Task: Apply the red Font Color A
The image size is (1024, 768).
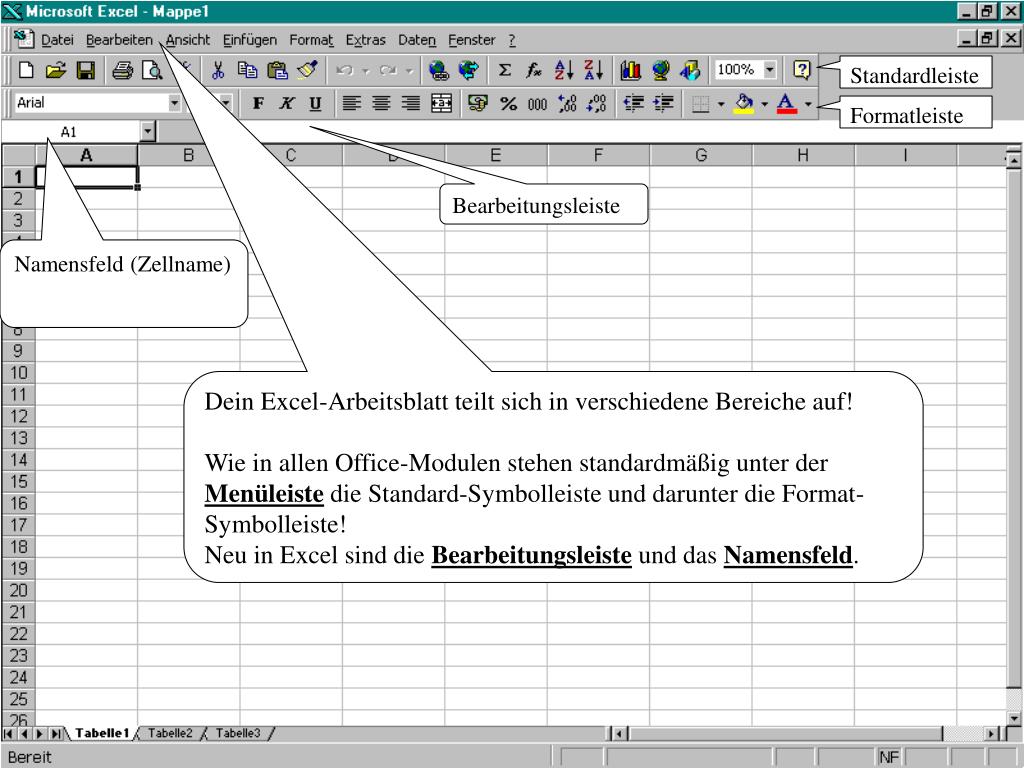Action: [x=787, y=103]
